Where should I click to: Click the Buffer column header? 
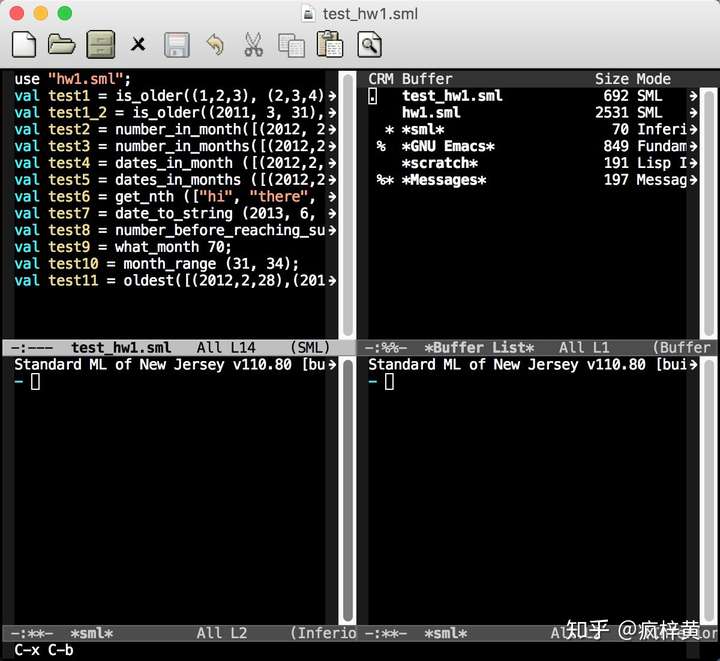(427, 79)
